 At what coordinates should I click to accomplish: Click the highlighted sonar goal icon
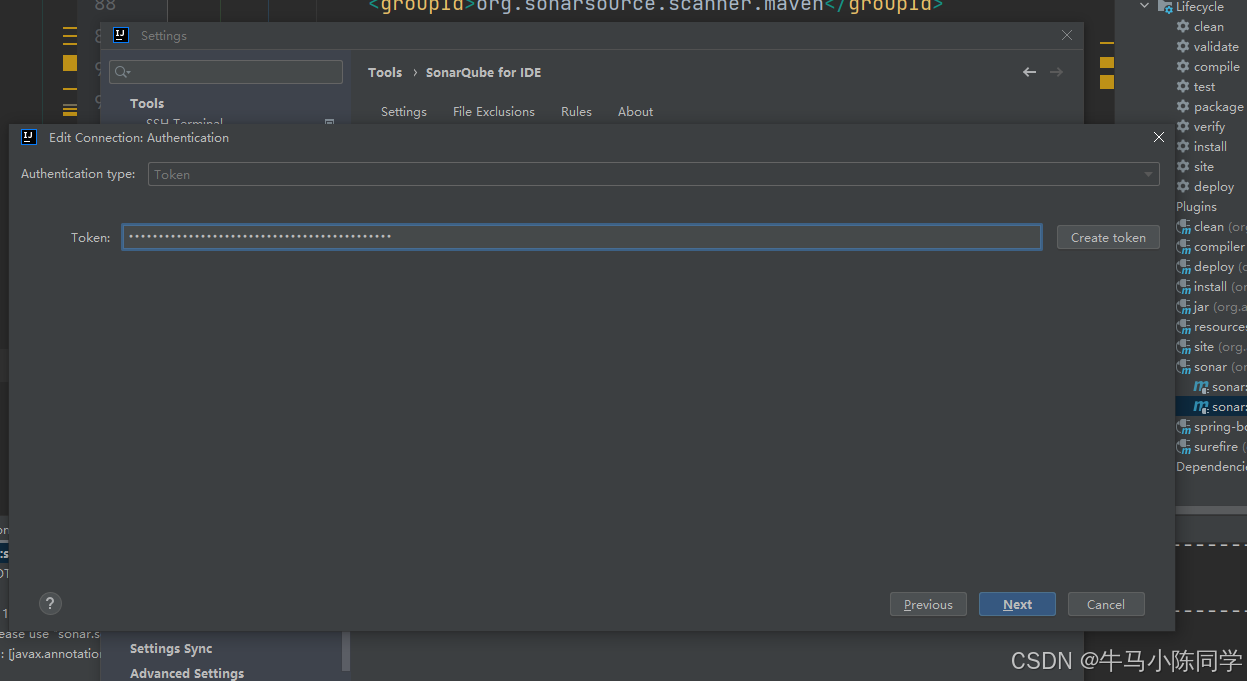coord(1202,407)
